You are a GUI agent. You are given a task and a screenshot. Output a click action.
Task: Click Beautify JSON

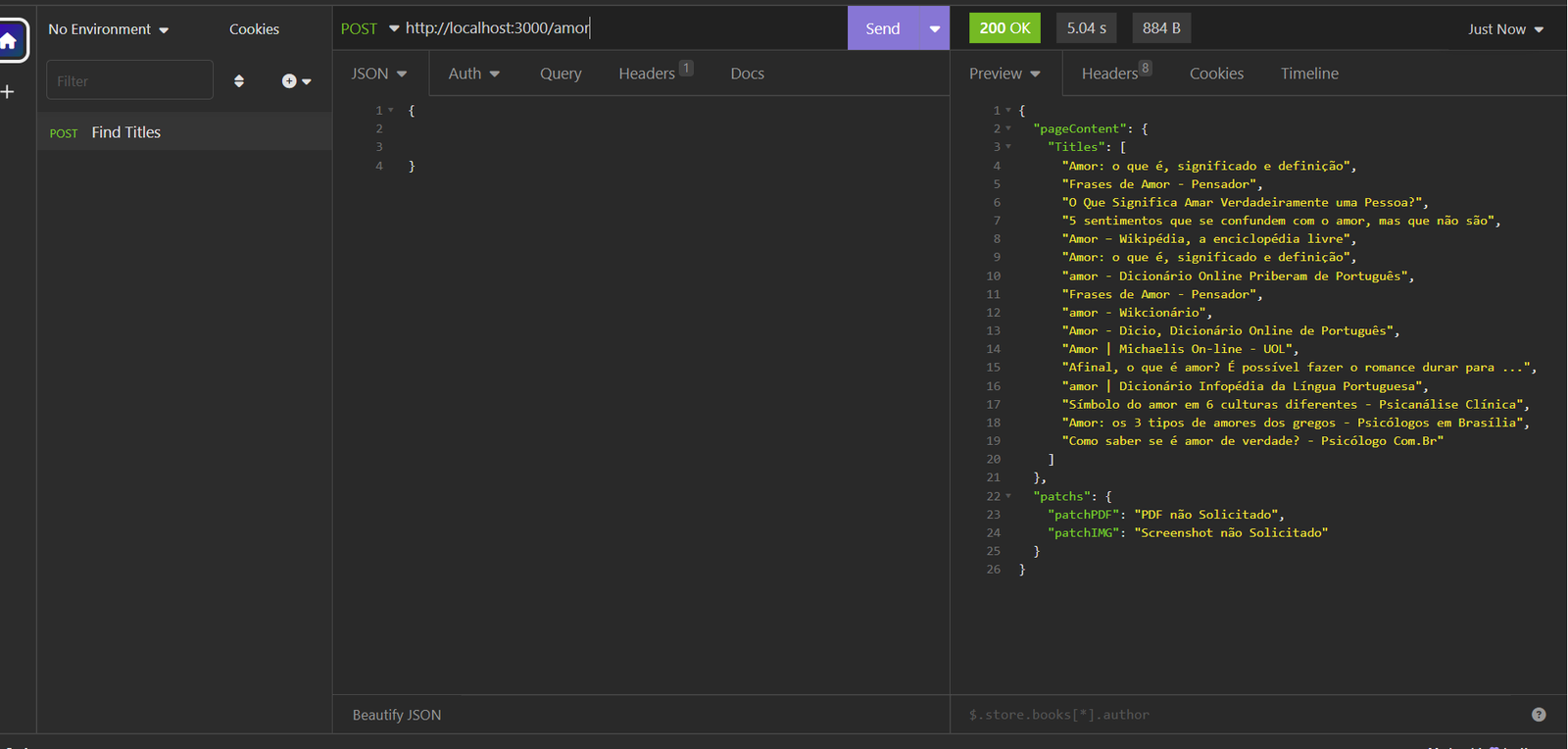coord(397,715)
